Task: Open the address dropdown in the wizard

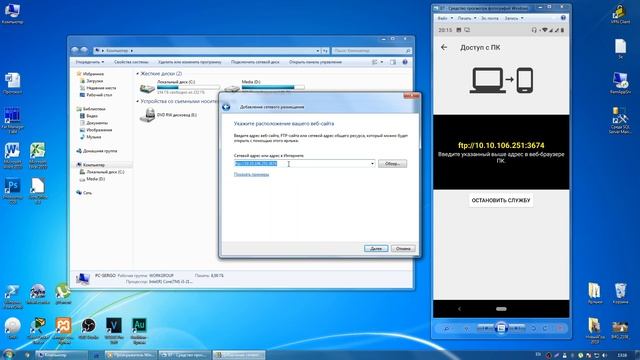Action: (372, 164)
